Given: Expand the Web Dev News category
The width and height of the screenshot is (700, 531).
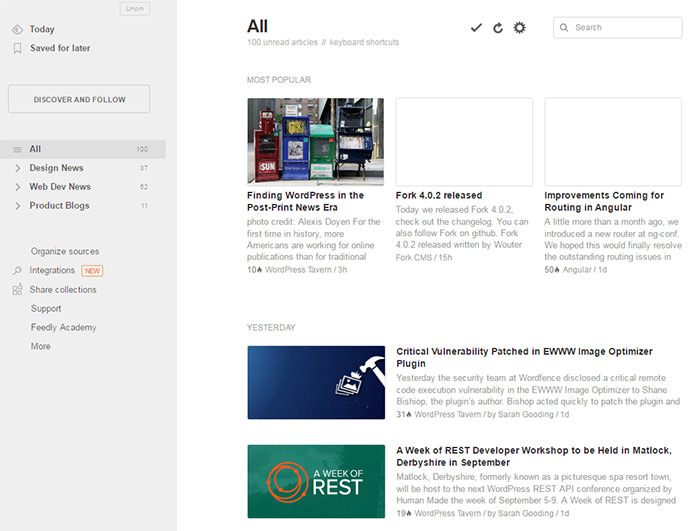Looking at the screenshot, I should 17,187.
